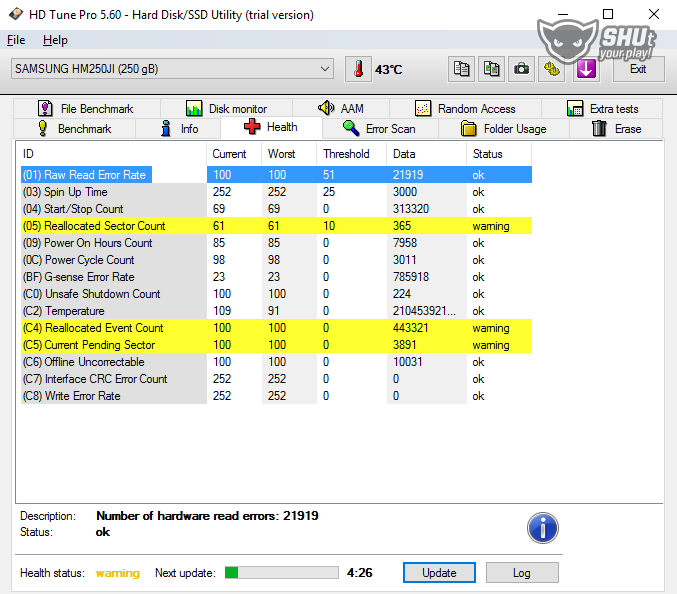The height and width of the screenshot is (594, 677).
Task: Click the copy text to clipboard icon
Action: (461, 69)
